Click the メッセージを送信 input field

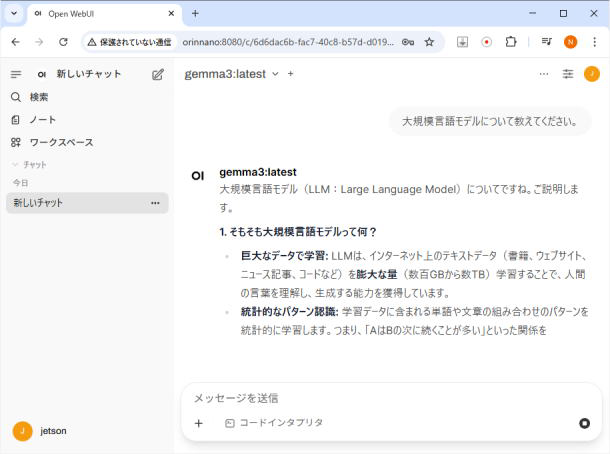click(x=390, y=398)
